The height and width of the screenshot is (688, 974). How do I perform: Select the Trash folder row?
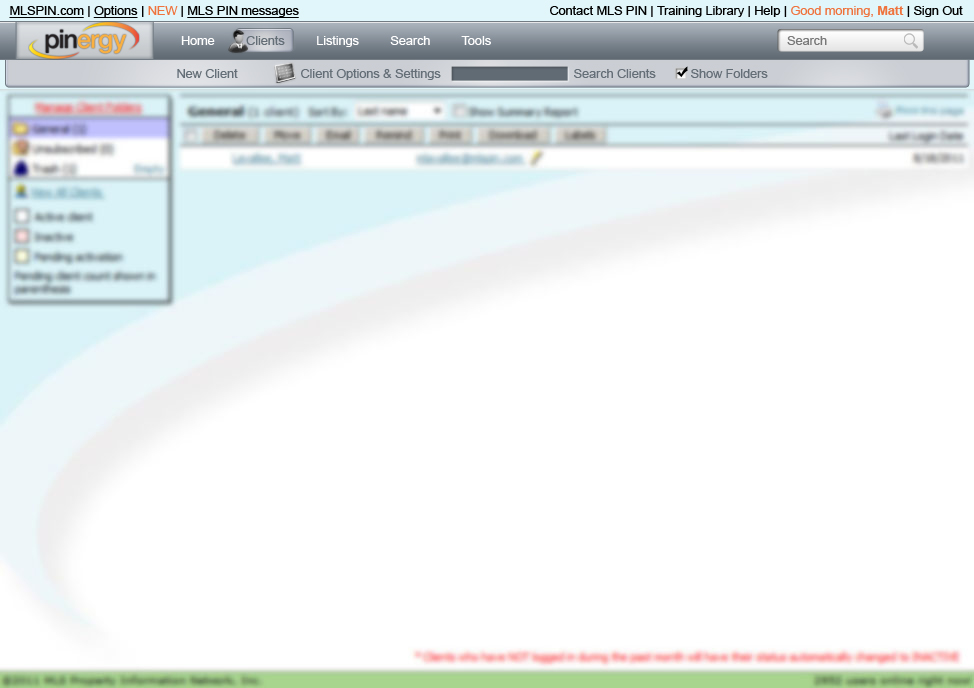[x=89, y=168]
